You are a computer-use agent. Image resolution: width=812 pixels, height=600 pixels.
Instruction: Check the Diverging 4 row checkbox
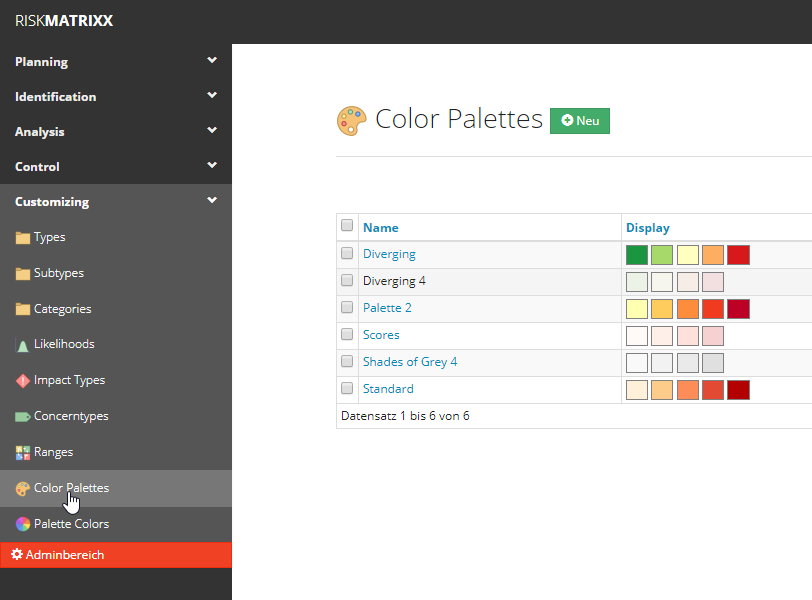[347, 280]
